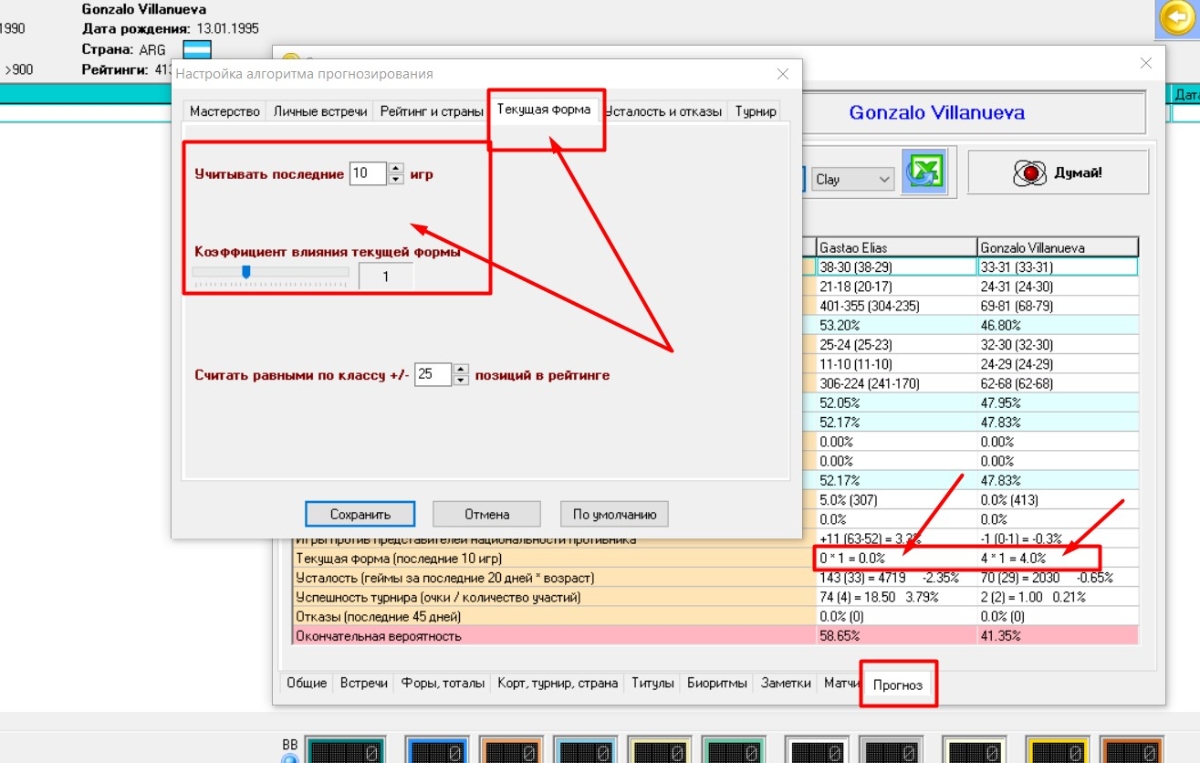Open the Турнир settings tab
Image resolution: width=1200 pixels, height=763 pixels.
click(x=755, y=111)
